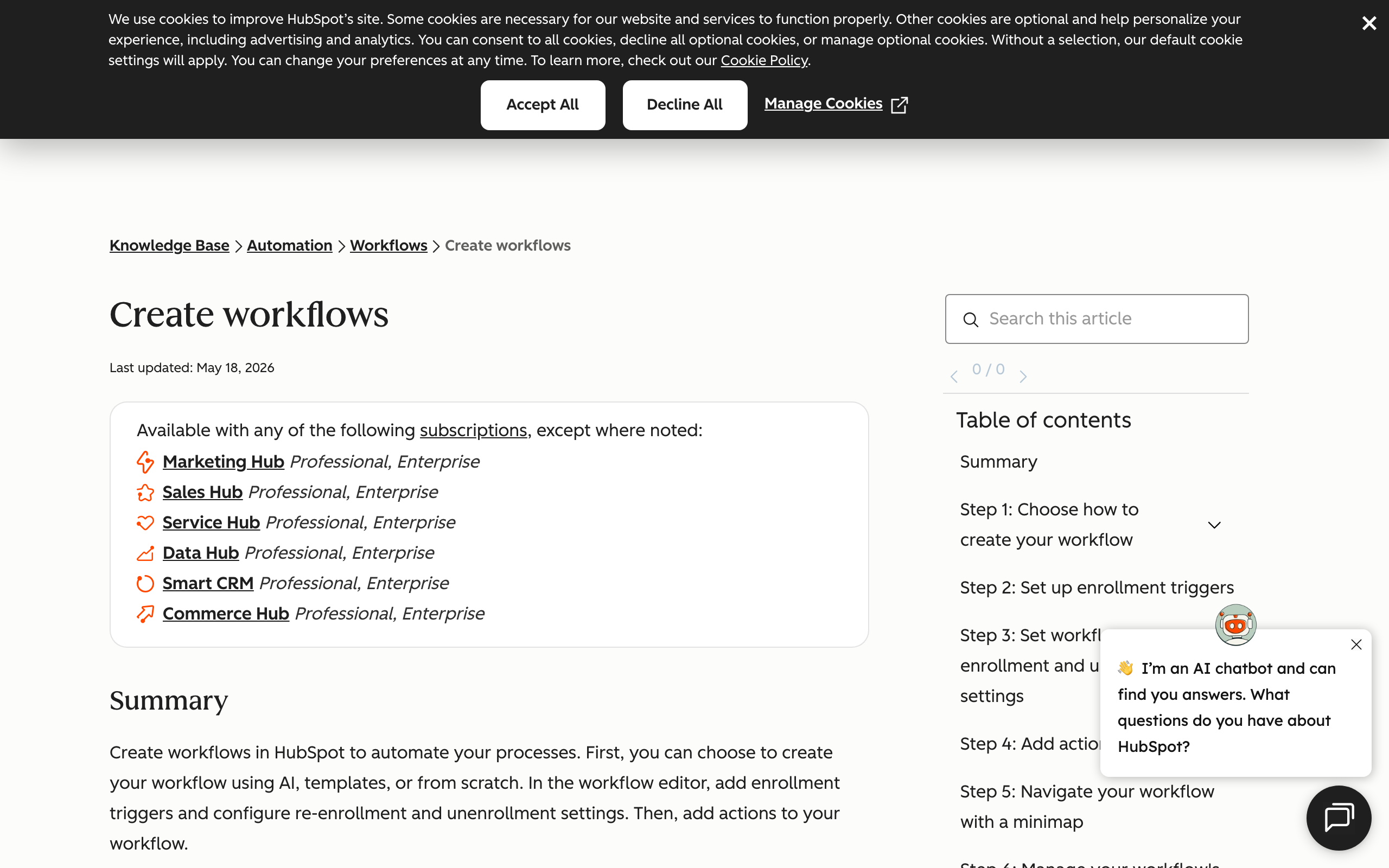Jump to Summary in table of contents

click(x=999, y=462)
